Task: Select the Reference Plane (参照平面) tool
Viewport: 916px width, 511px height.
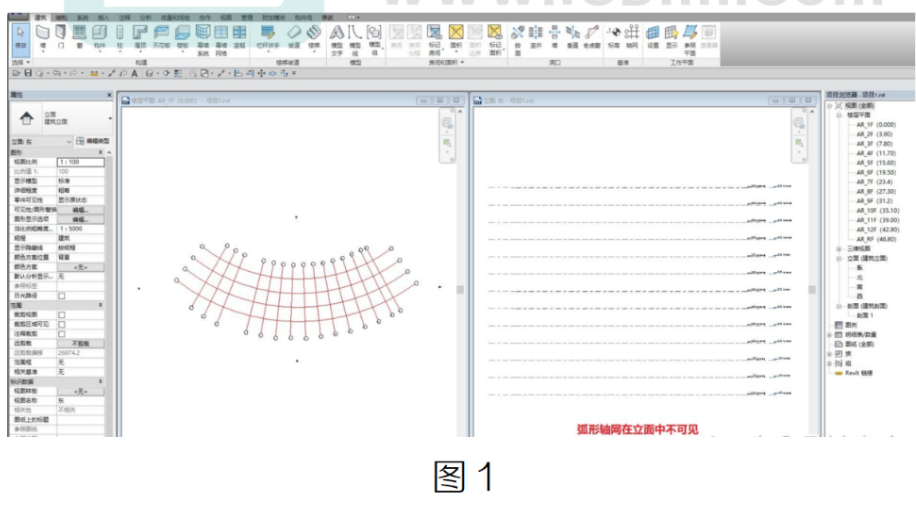Action: [x=691, y=40]
